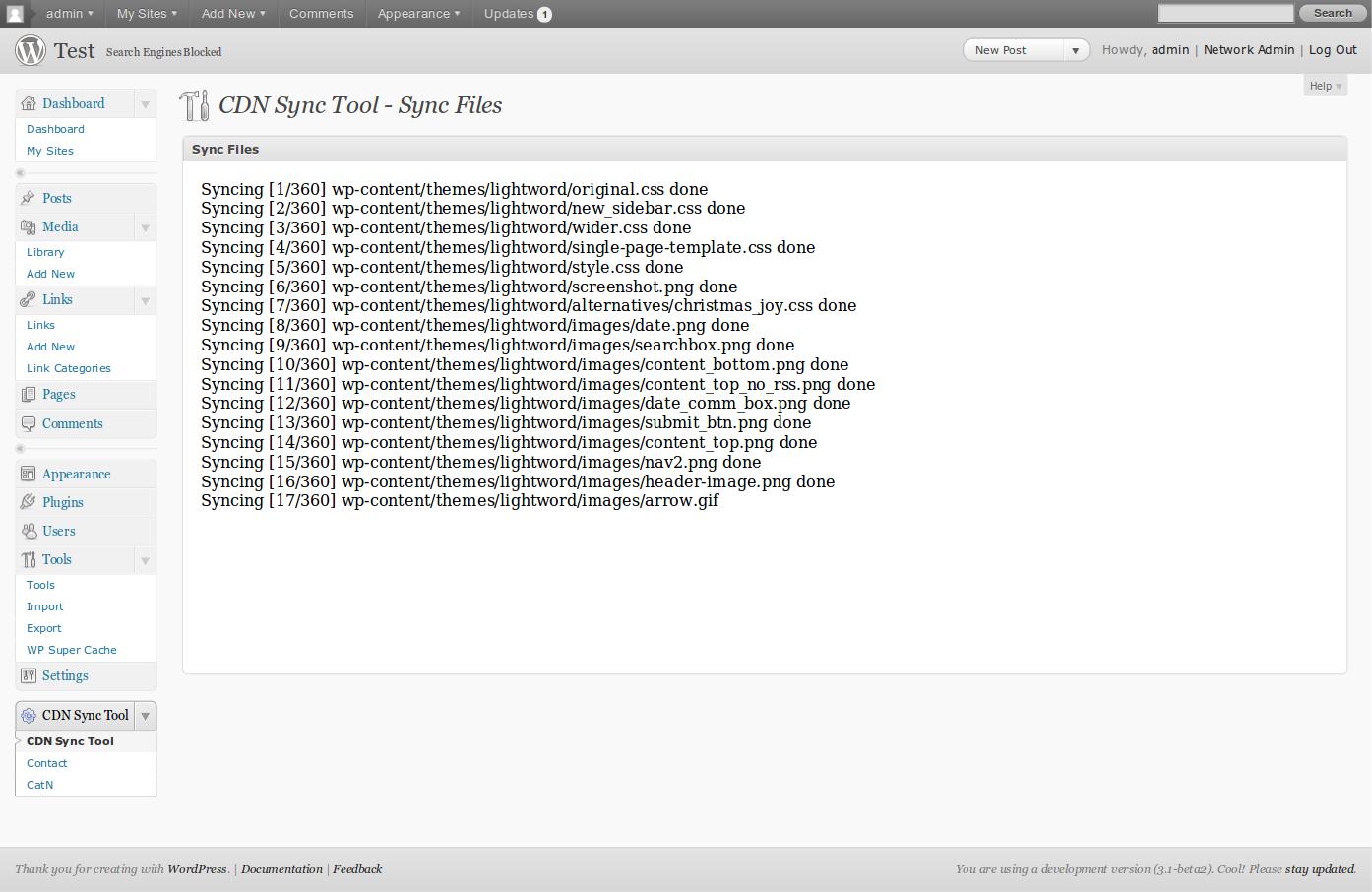Click the Comments bubble icon in sidebar
This screenshot has height=892, width=1372.
(28, 423)
